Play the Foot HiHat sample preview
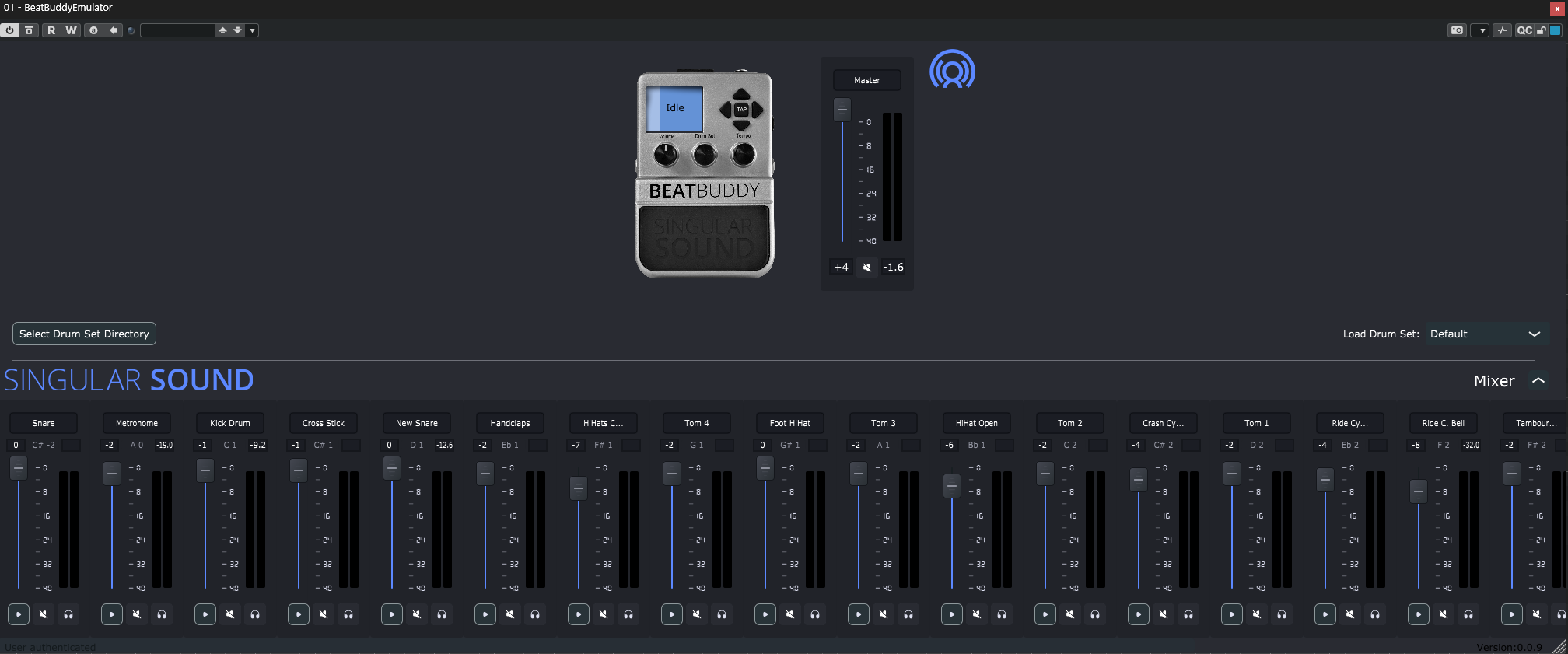 (x=765, y=614)
